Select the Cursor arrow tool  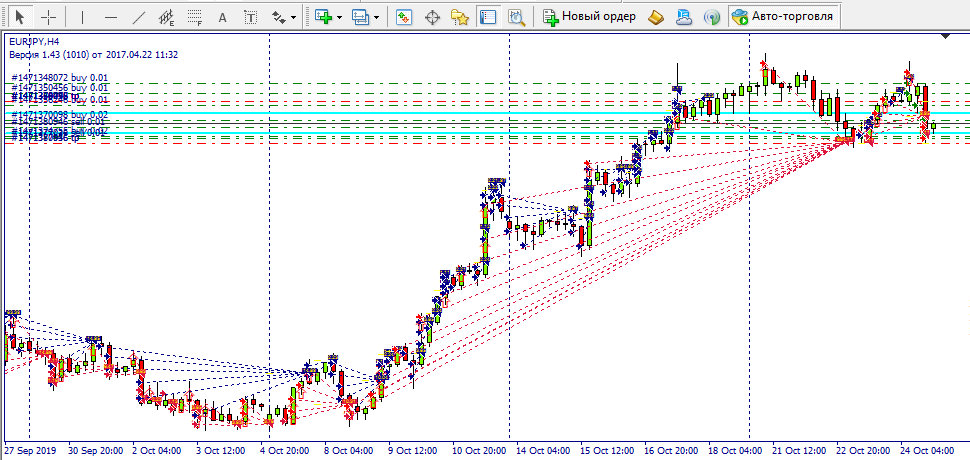pos(21,17)
